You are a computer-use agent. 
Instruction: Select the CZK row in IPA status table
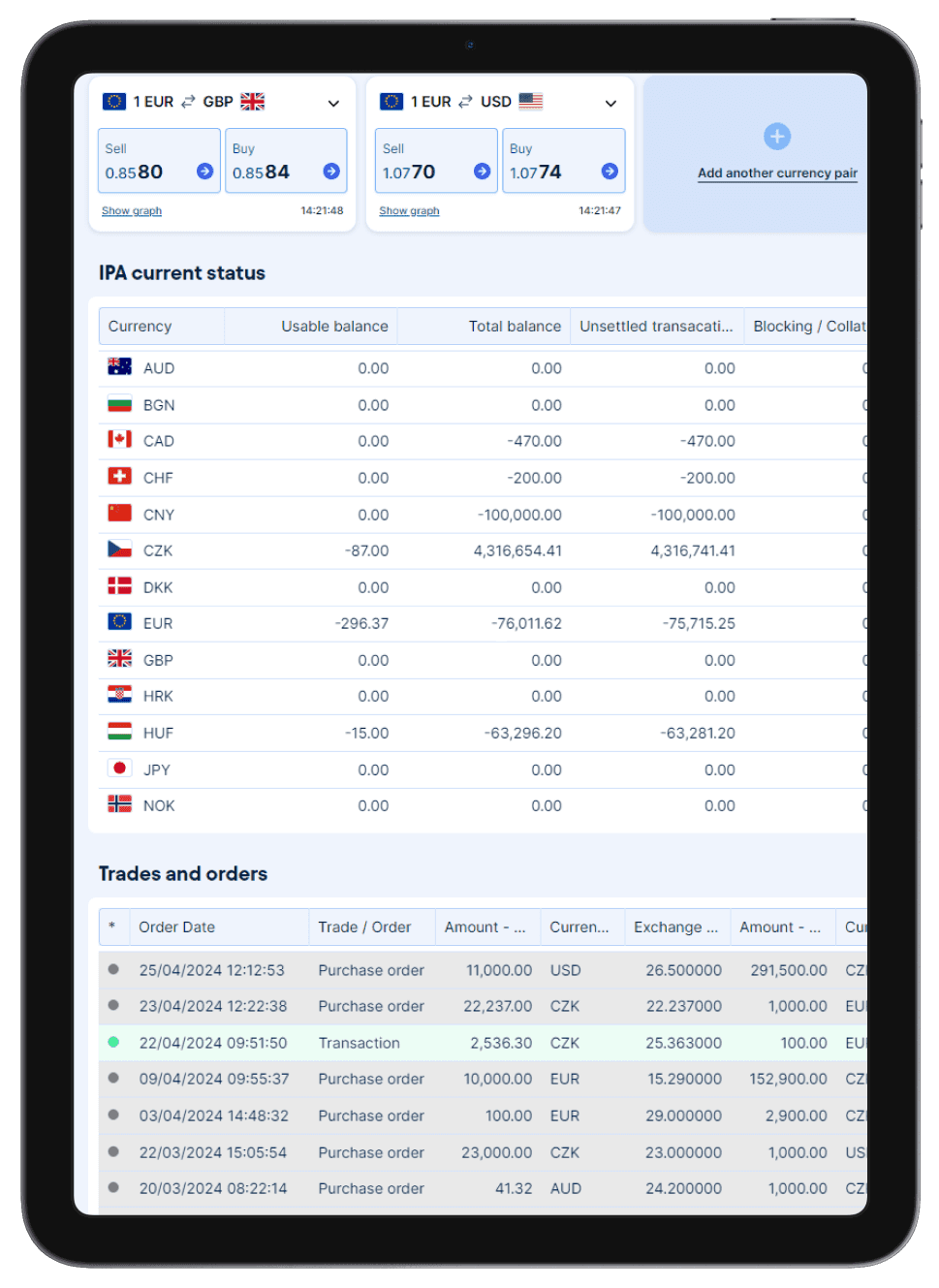pos(158,550)
